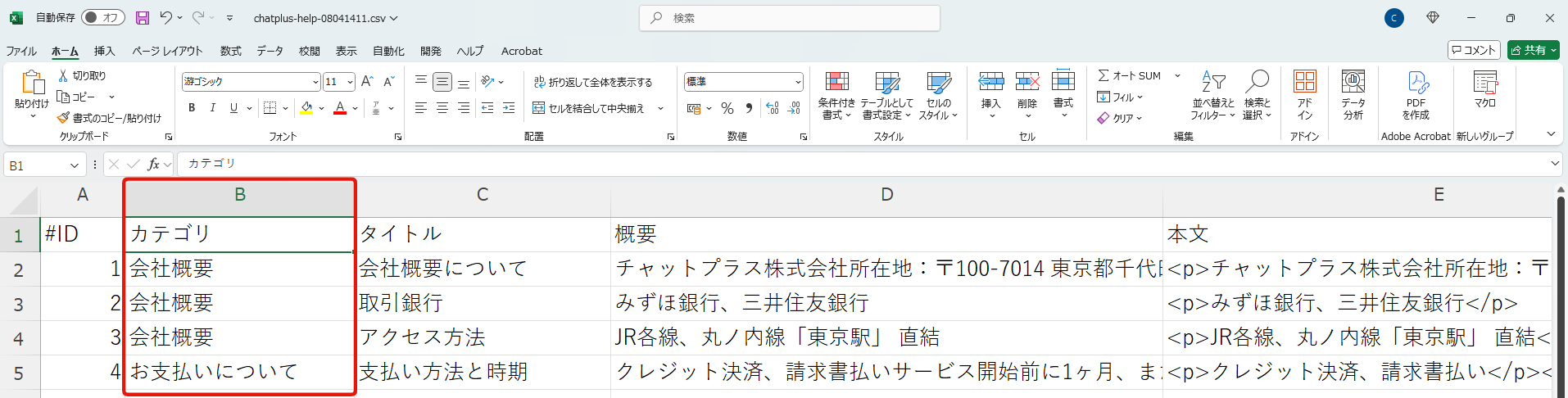Image resolution: width=1568 pixels, height=398 pixels.
Task: Click the increase decimal icon
Action: (773, 108)
